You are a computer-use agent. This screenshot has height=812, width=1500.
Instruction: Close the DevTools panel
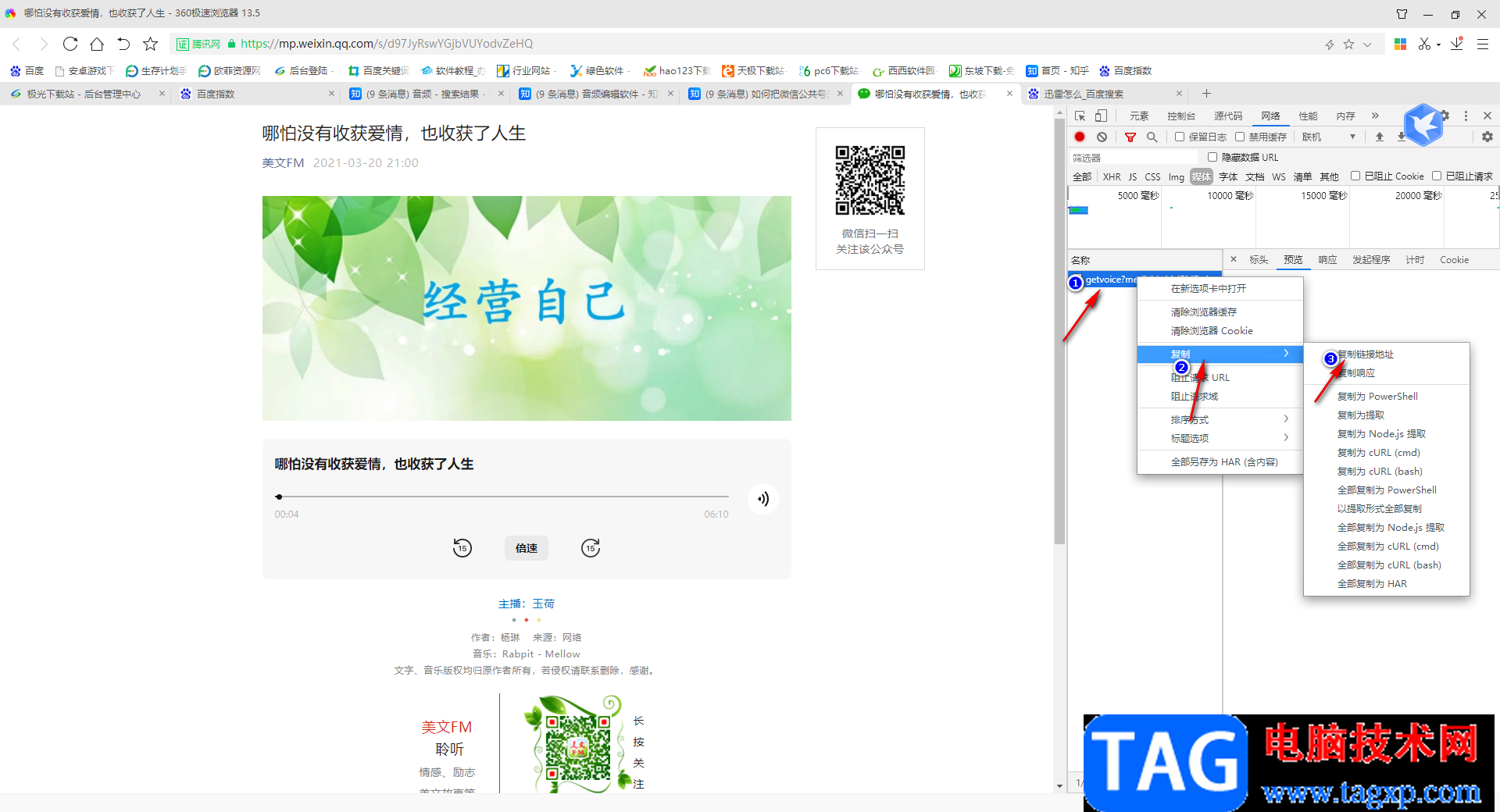(x=1487, y=116)
